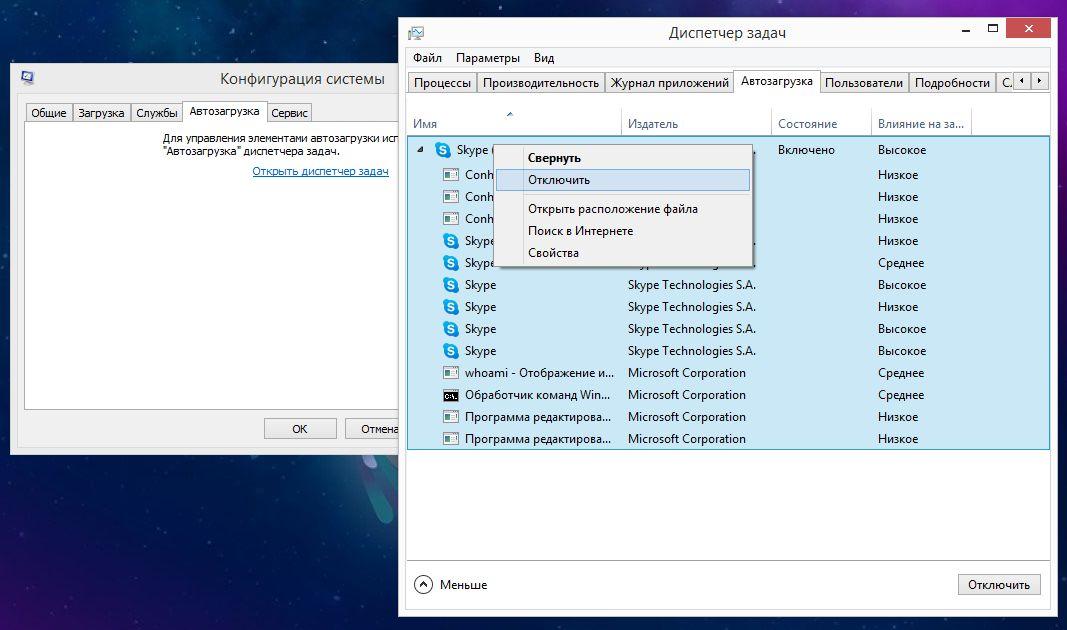Click Среднее in the Обработчик команд row
The height and width of the screenshot is (630, 1067).
[x=901, y=395]
